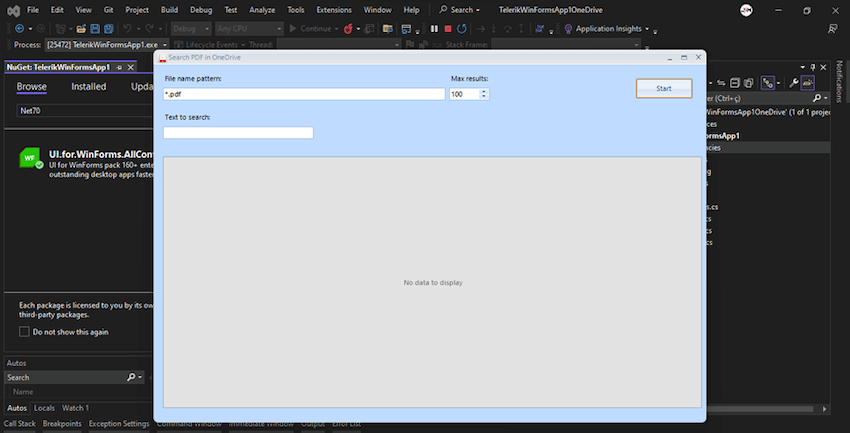
Task: Open the Stack Frame combo box
Action: pos(566,45)
